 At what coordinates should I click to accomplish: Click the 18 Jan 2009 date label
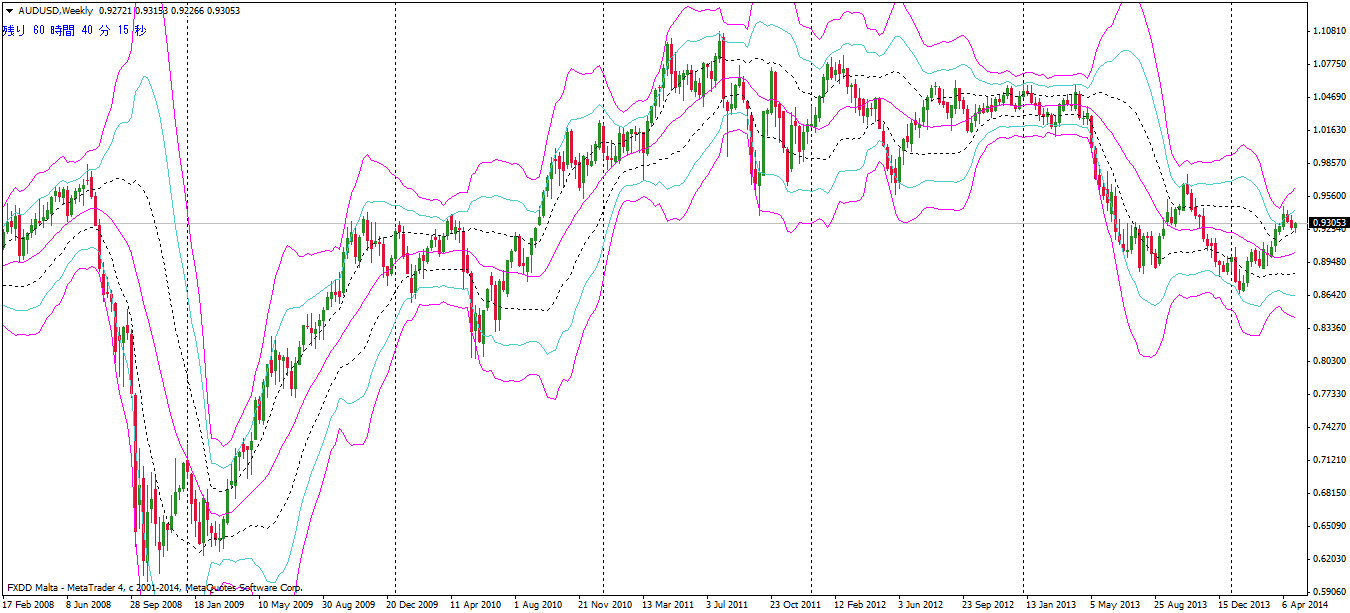pos(219,605)
